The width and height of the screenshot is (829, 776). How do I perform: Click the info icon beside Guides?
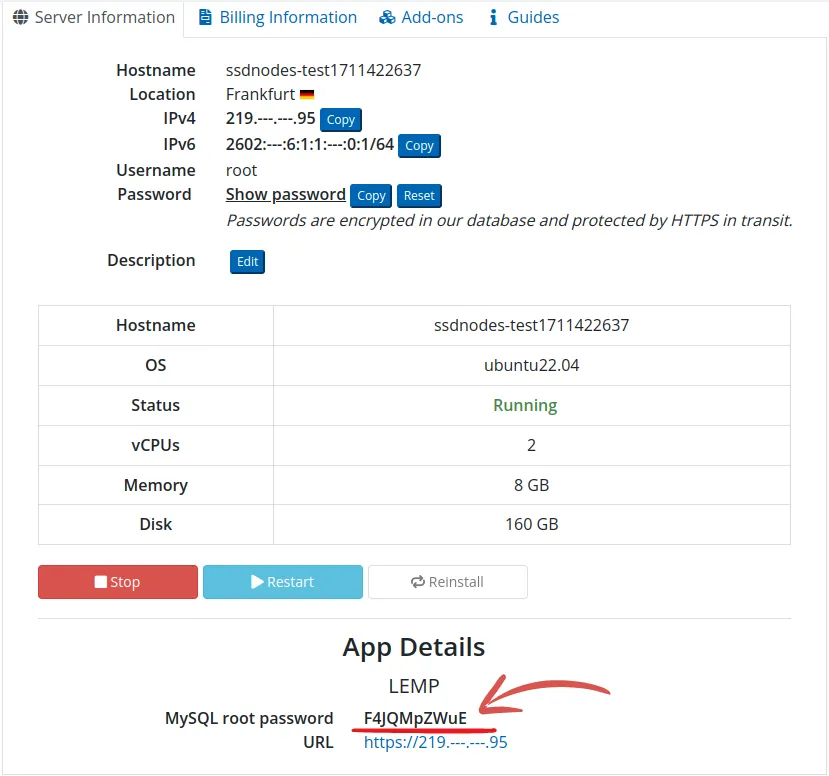(x=493, y=17)
